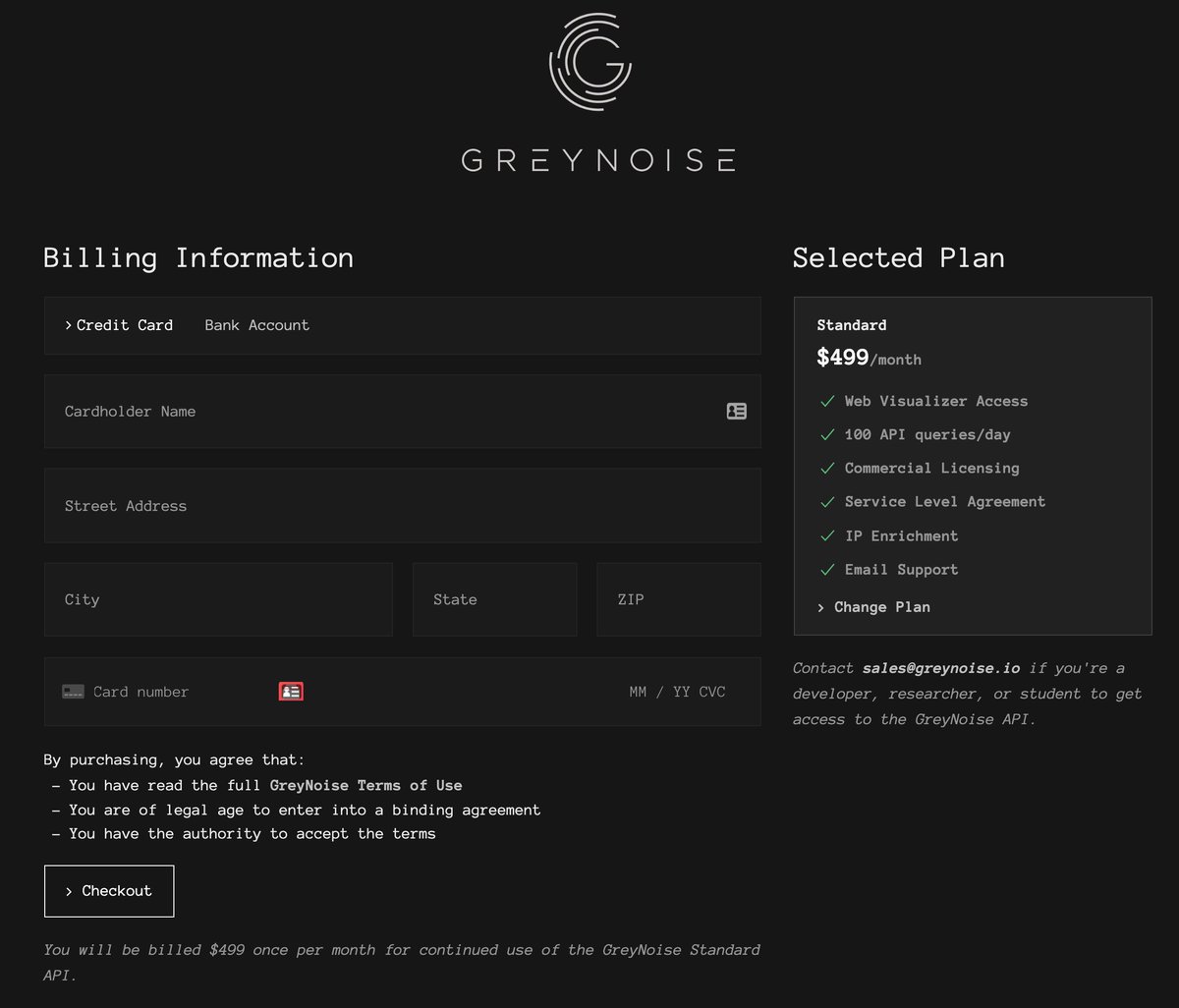The image size is (1179, 1008).
Task: Switch to Bank Account payment tab
Action: (257, 325)
